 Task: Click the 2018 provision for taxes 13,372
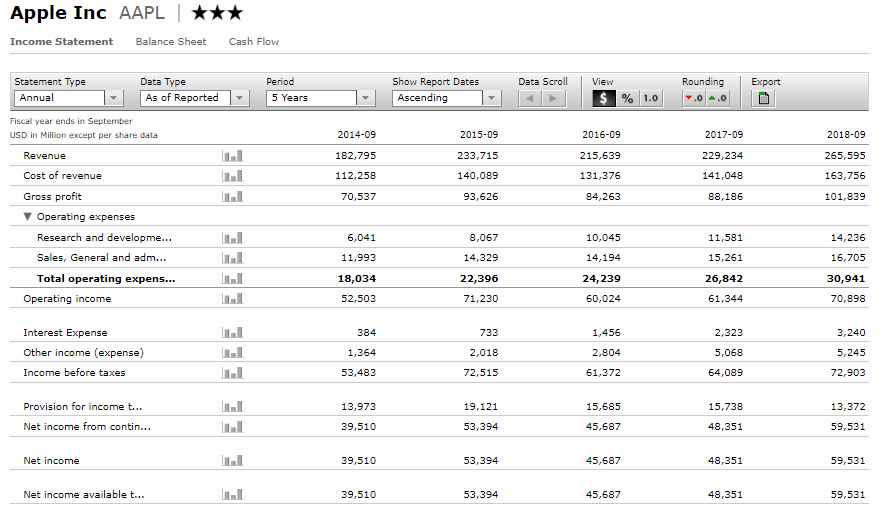(x=848, y=406)
